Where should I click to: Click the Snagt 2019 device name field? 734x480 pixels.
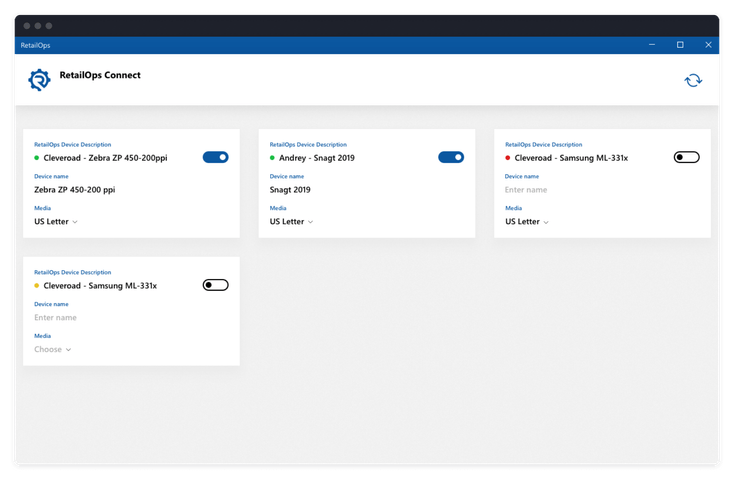click(367, 190)
